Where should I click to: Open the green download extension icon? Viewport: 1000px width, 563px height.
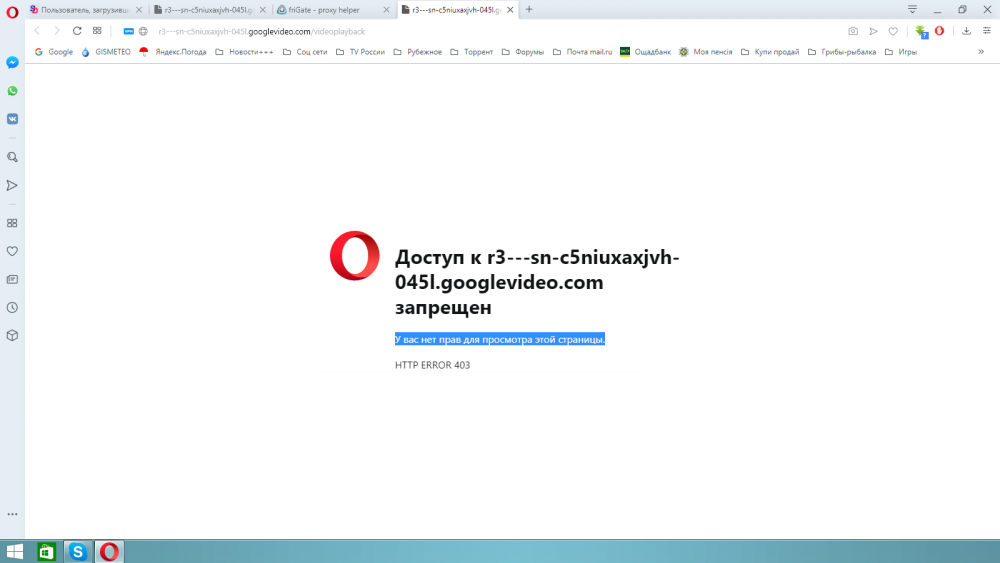[x=921, y=31]
